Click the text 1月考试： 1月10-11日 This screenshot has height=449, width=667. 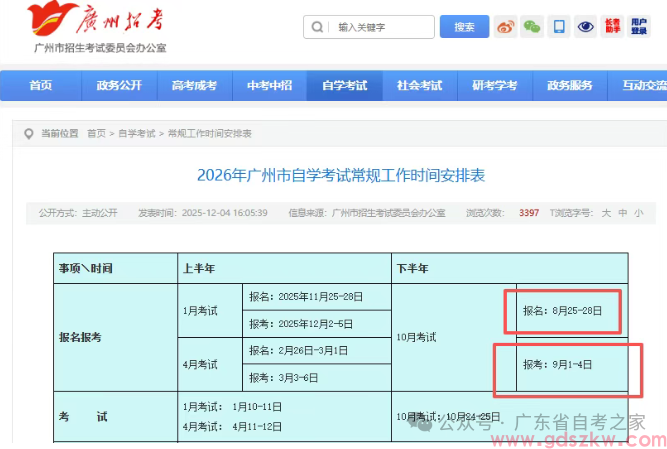point(232,407)
